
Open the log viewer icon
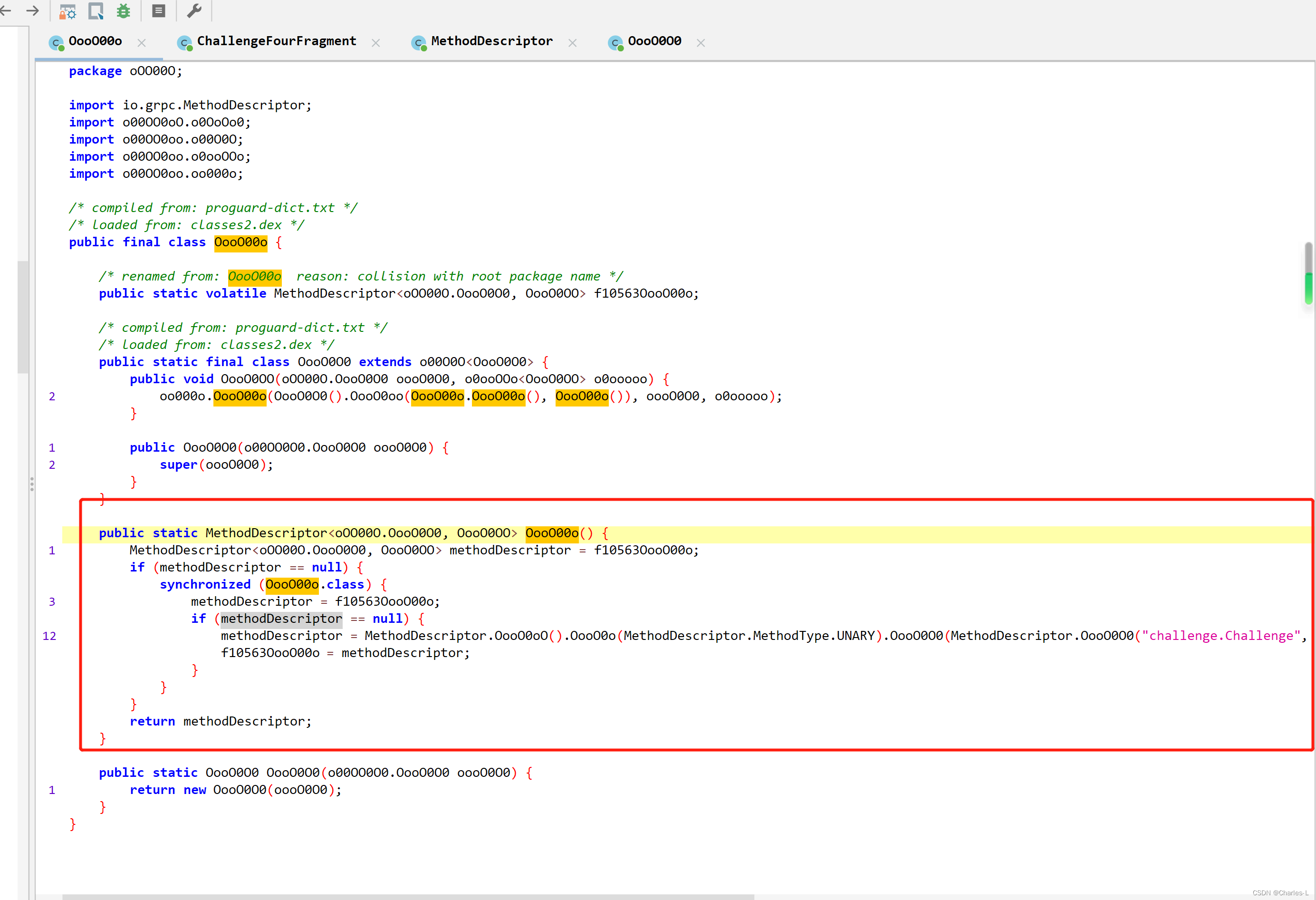click(159, 11)
